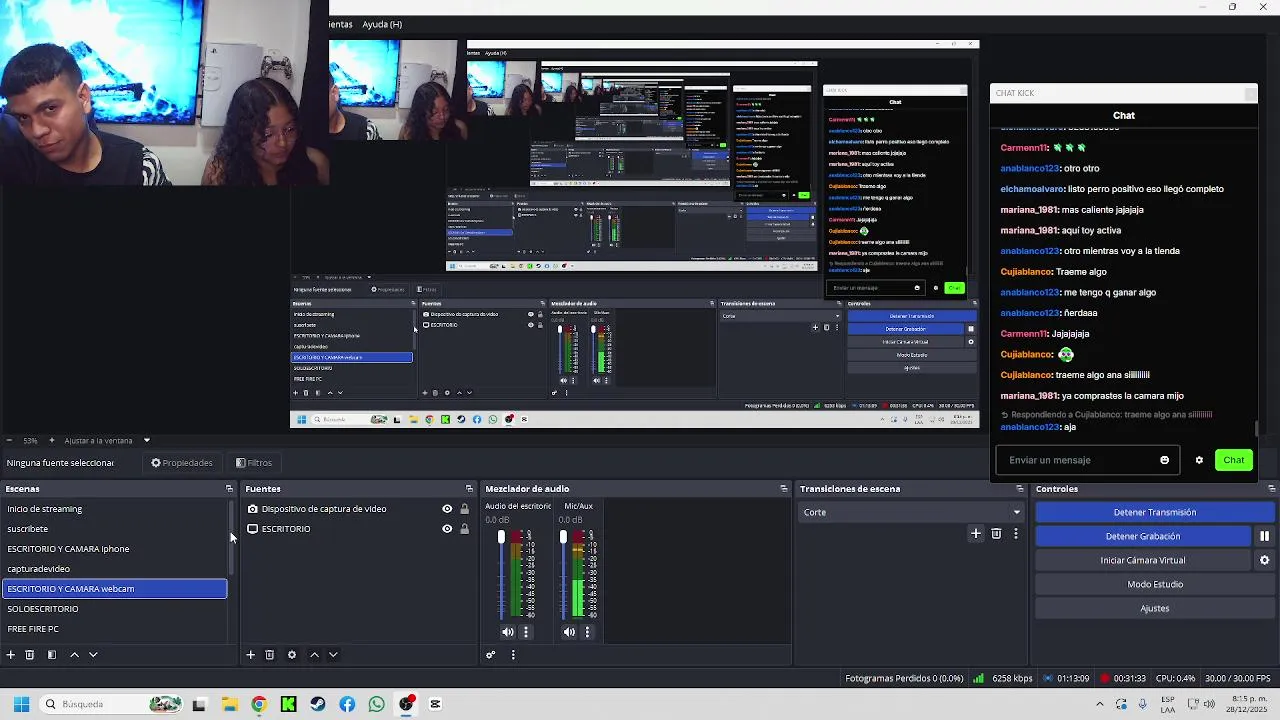Remove selected source with Fuentes trash icon
This screenshot has height=720, width=1280.
(270, 655)
